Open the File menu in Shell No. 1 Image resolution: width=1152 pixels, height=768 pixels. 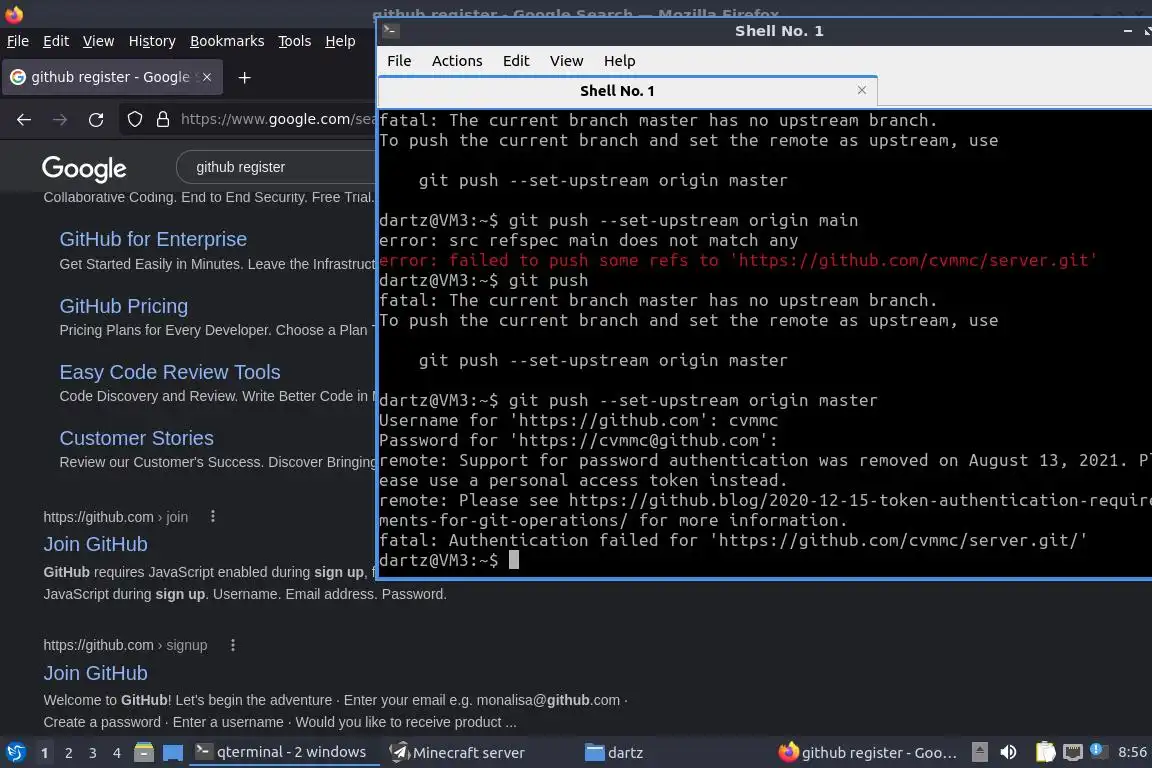399,61
